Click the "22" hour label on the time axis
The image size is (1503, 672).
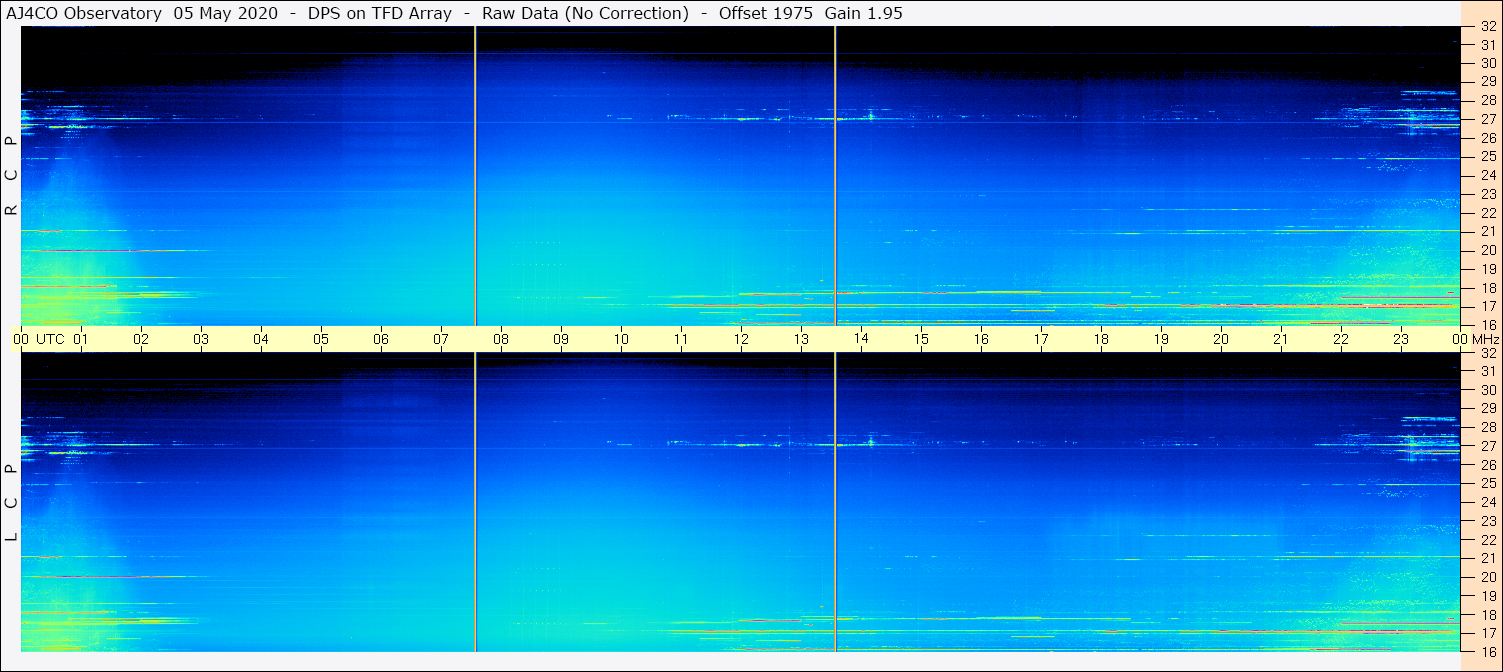(1341, 339)
